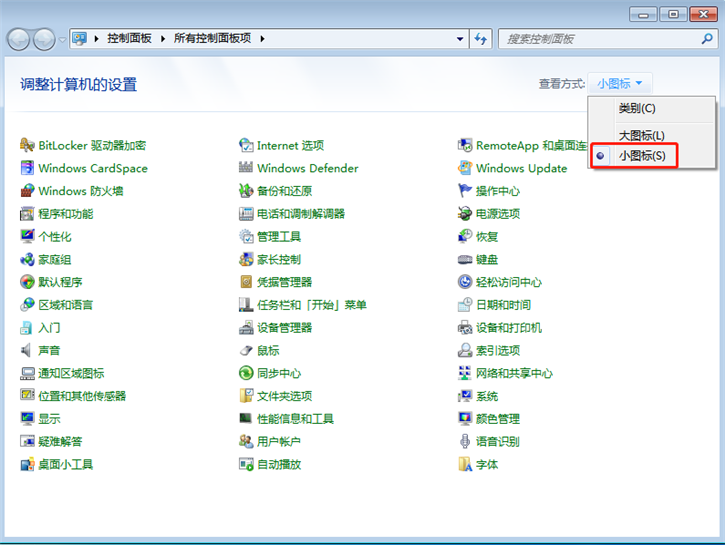Screen dimensions: 725x545
Task: Click the 设备管理器 icon
Action: coord(247,328)
